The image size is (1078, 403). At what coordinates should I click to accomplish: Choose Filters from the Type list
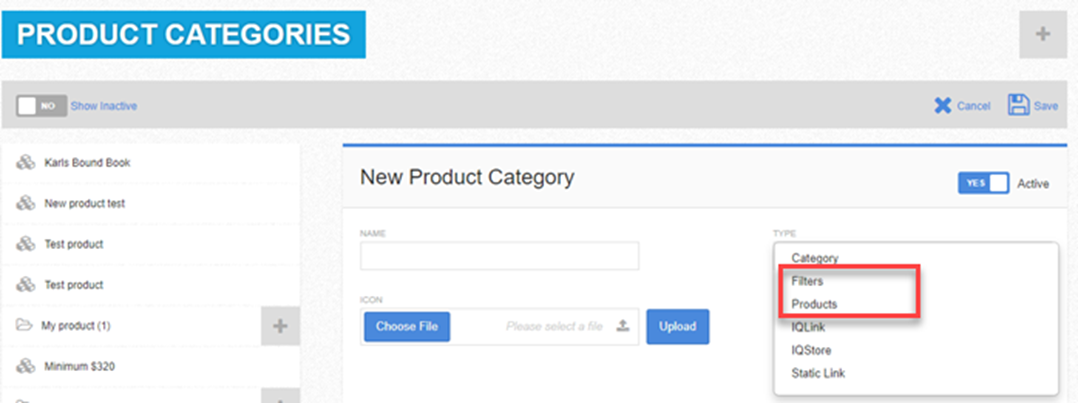(x=807, y=281)
